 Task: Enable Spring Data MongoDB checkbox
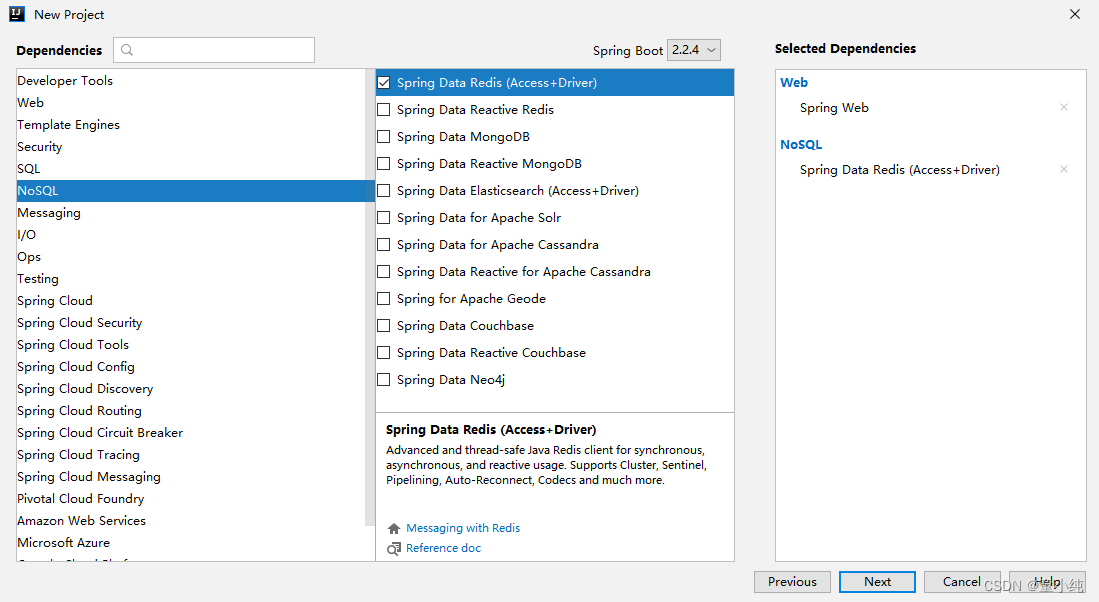pyautogui.click(x=384, y=137)
